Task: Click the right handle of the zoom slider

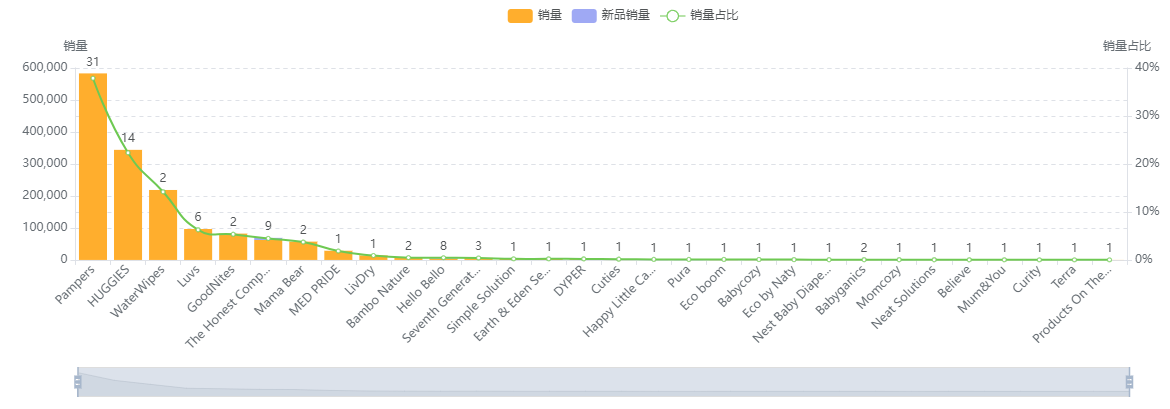Action: [1129, 382]
